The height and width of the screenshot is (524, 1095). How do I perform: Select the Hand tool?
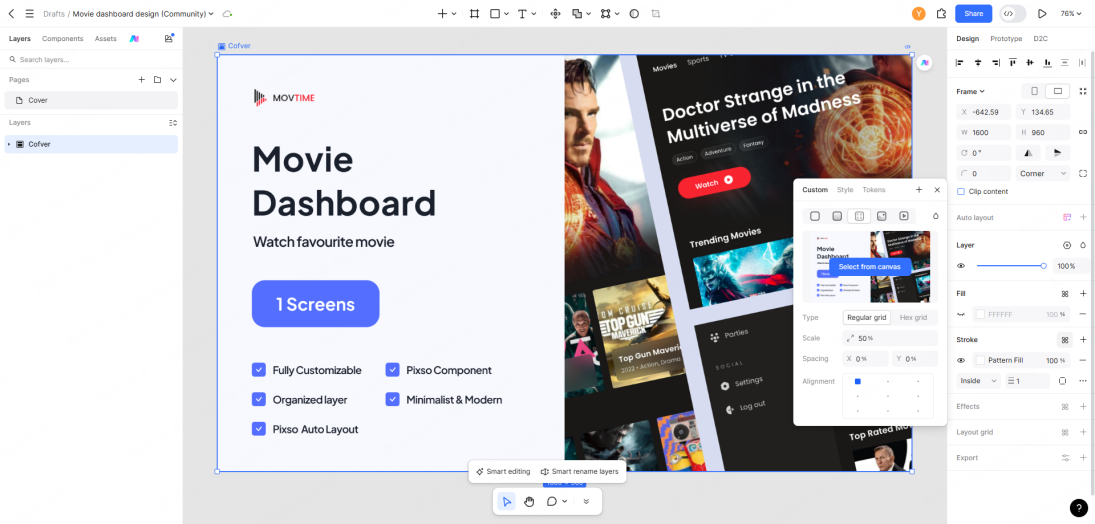(529, 501)
